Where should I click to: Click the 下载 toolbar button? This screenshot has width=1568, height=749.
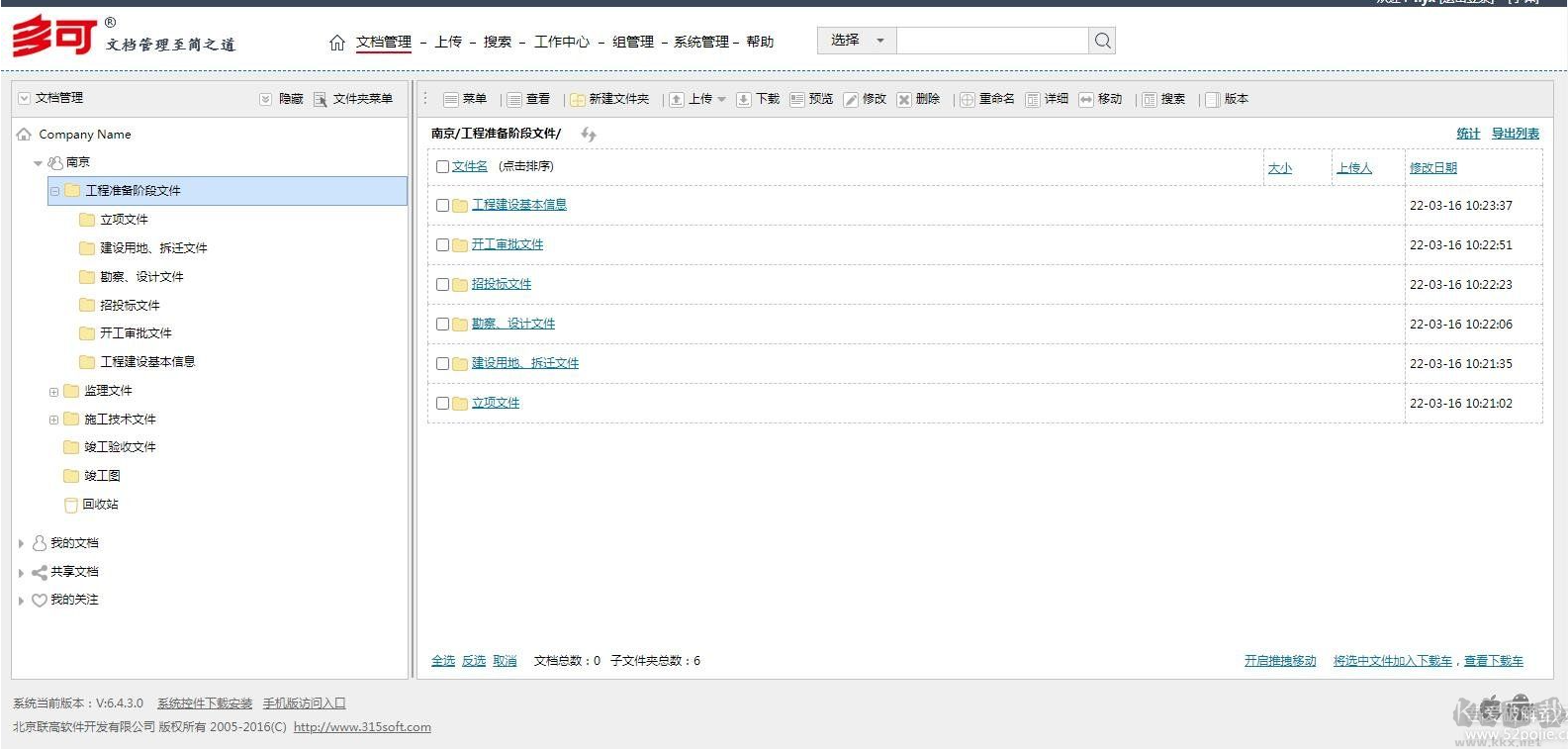[x=758, y=99]
